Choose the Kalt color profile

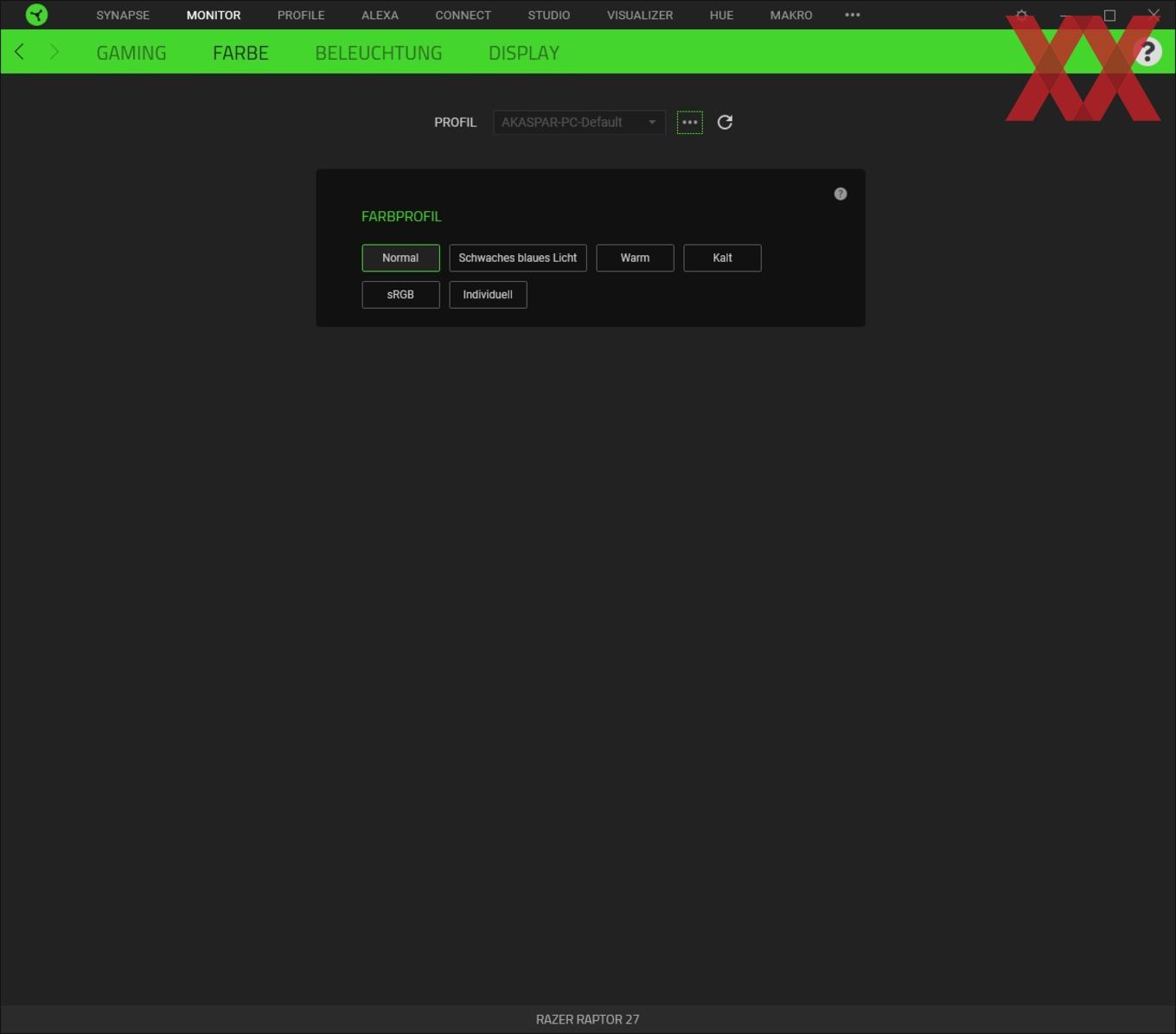pyautogui.click(x=722, y=258)
